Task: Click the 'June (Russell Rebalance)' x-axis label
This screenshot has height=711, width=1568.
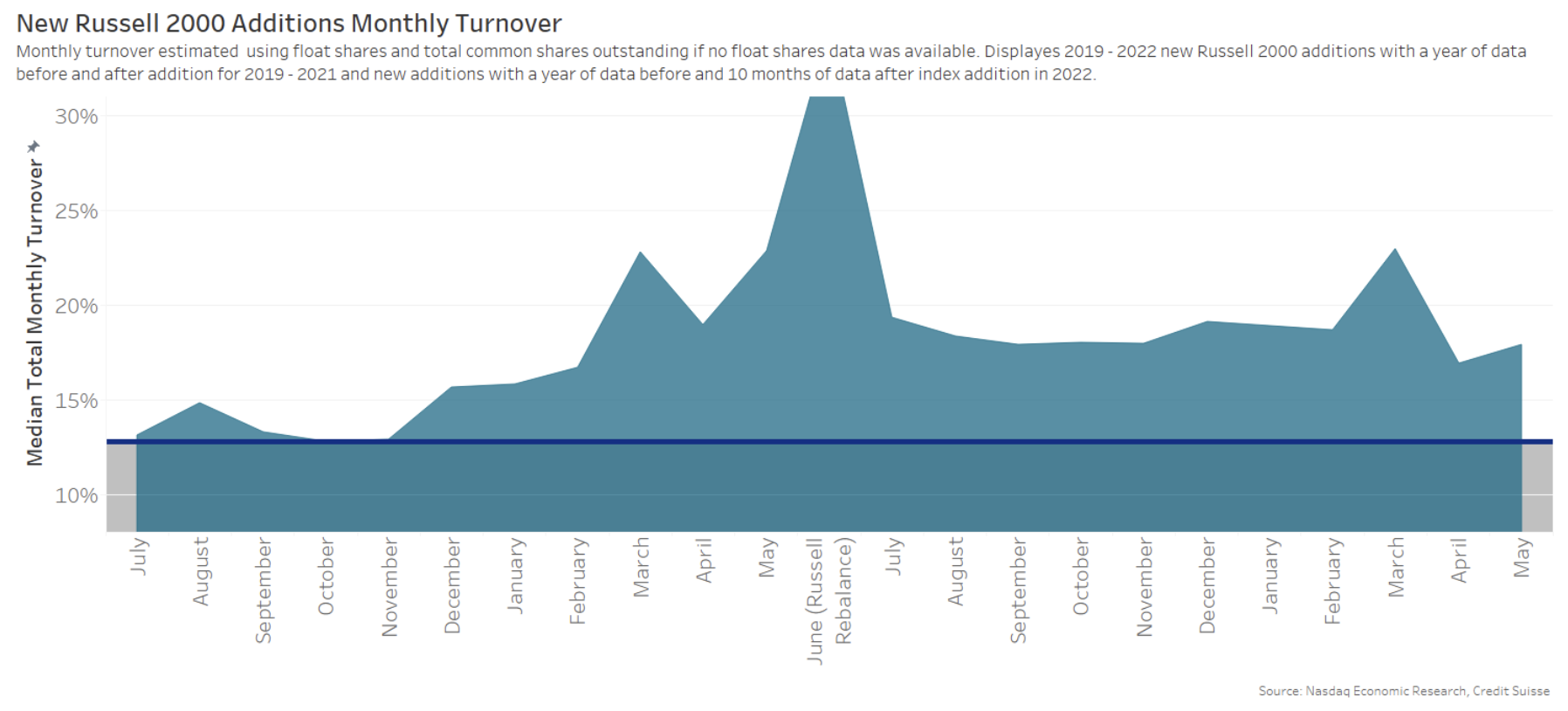Action: [x=829, y=601]
